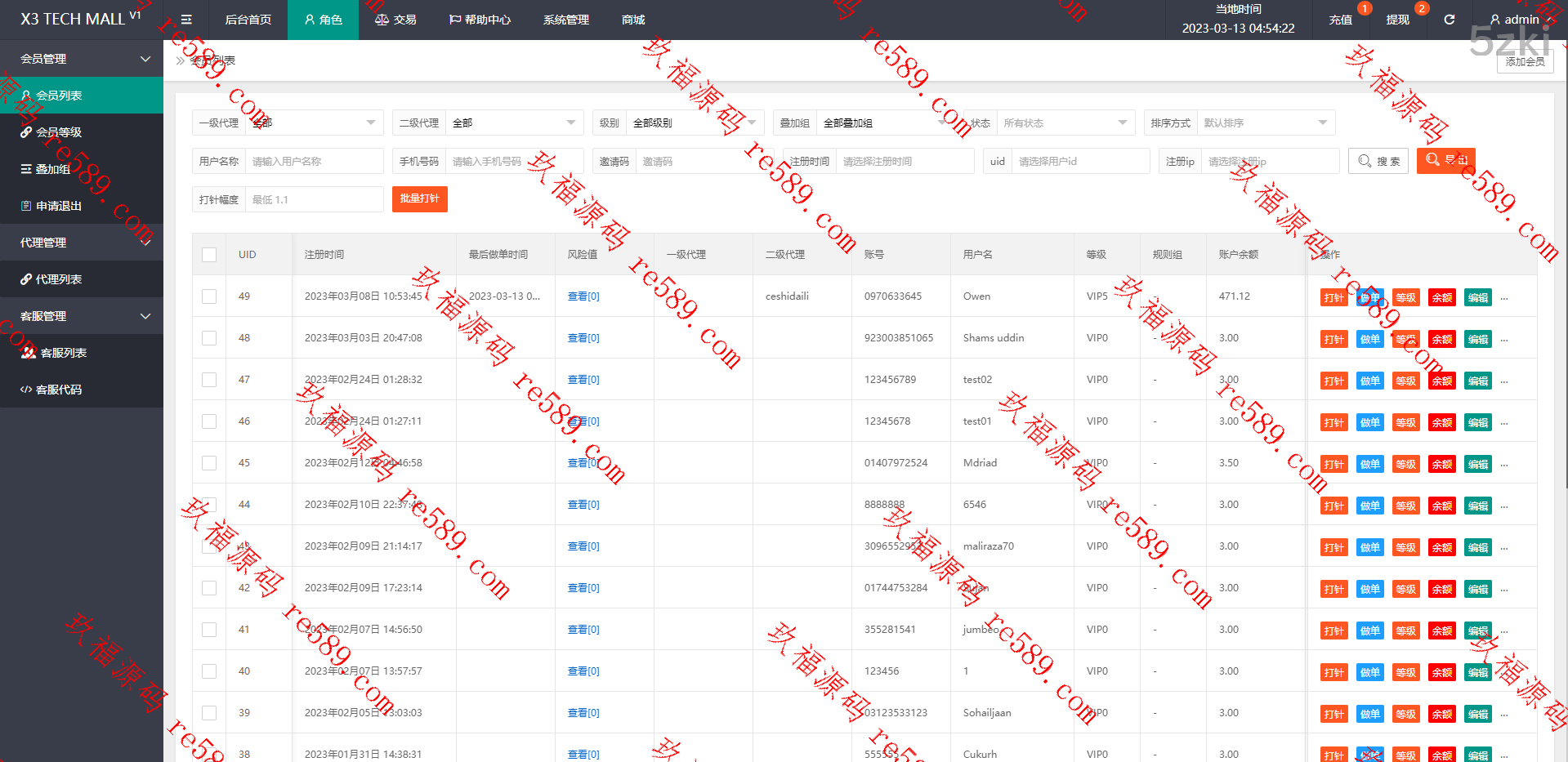This screenshot has width=1568, height=762.
Task: Open the 一级代理 dropdown
Action: [x=314, y=123]
